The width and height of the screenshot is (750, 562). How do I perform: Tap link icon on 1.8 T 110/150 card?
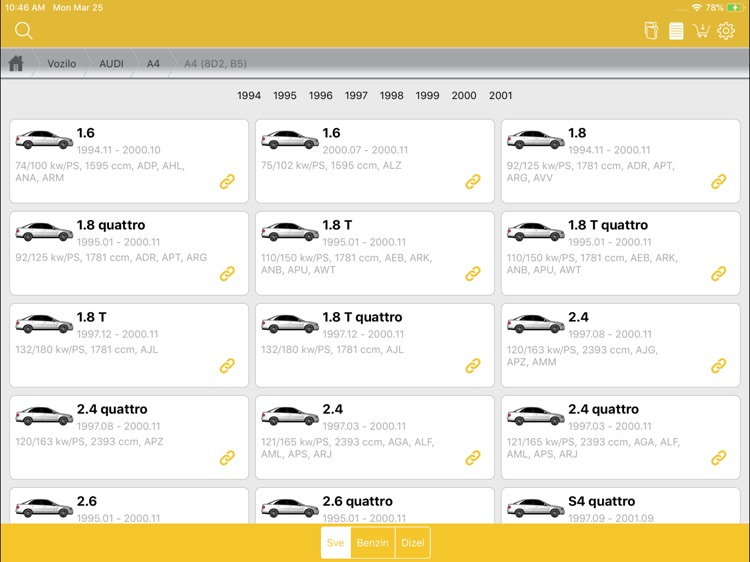(x=473, y=274)
